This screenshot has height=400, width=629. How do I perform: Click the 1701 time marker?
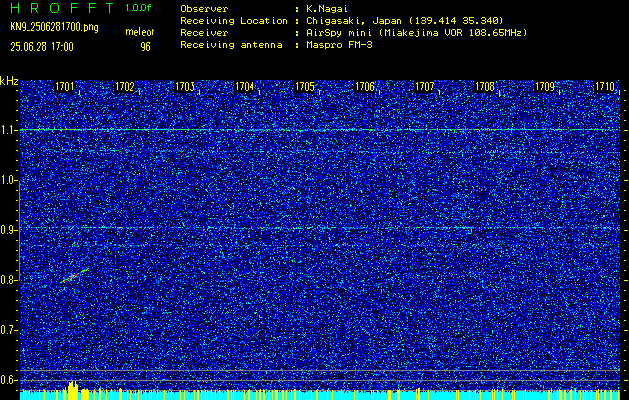coord(65,87)
